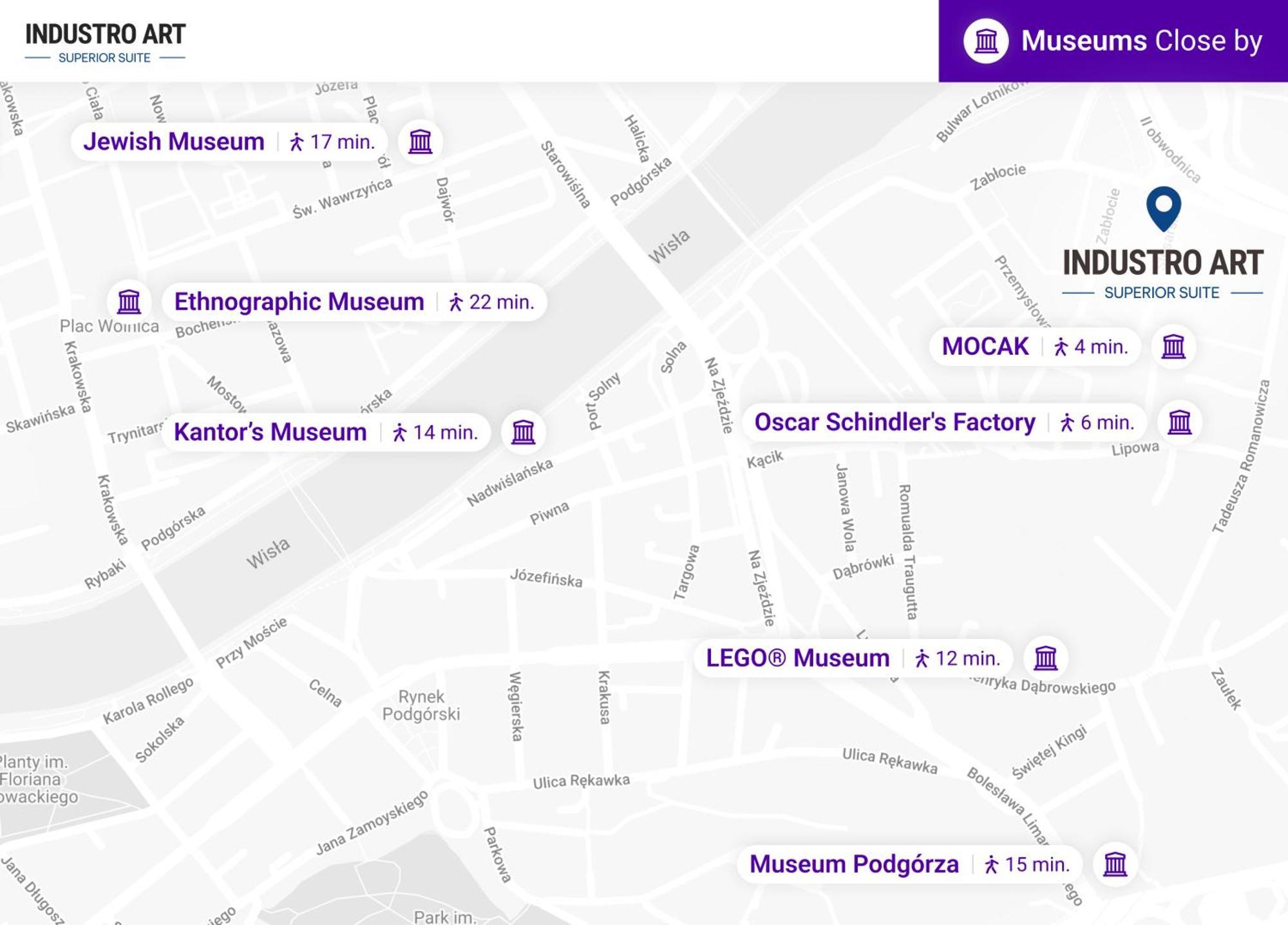
Task: Click the LEGO Museum building icon
Action: tap(1046, 658)
